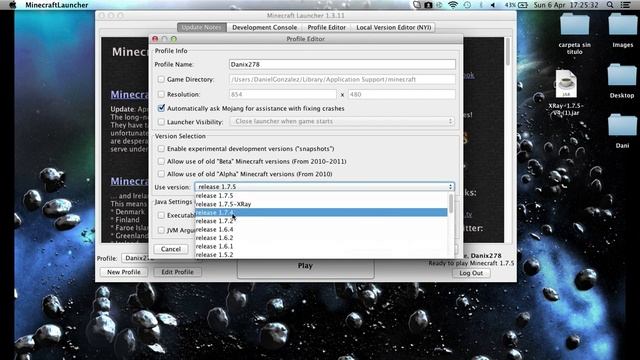Screen dimensions: 640x360
Task: Choose release 1.5.2 version
Action: point(321,254)
